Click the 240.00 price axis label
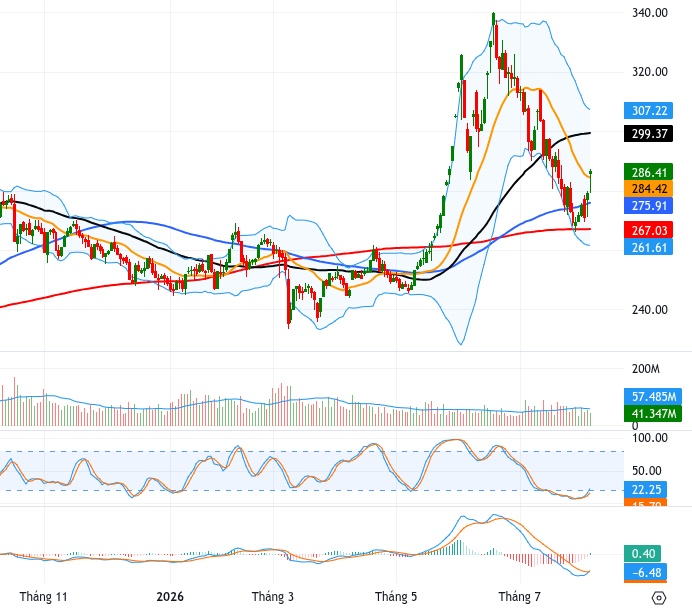The height and width of the screenshot is (610, 692). pos(650,309)
